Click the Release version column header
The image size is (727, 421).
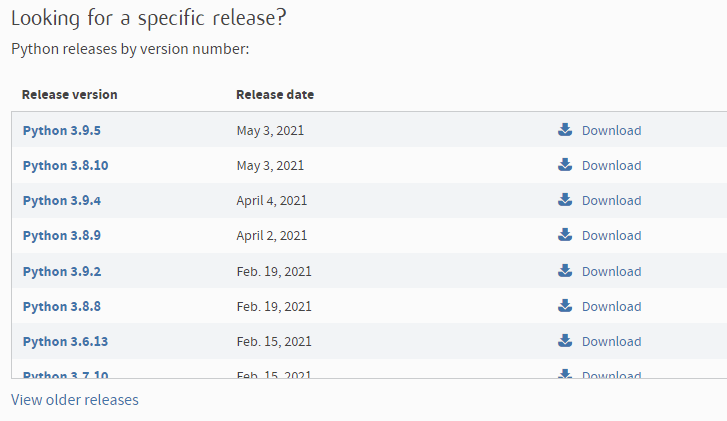pyautogui.click(x=69, y=95)
